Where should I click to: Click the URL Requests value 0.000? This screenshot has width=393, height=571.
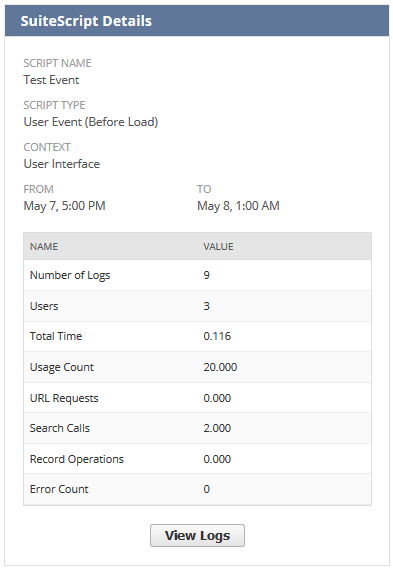(x=217, y=398)
